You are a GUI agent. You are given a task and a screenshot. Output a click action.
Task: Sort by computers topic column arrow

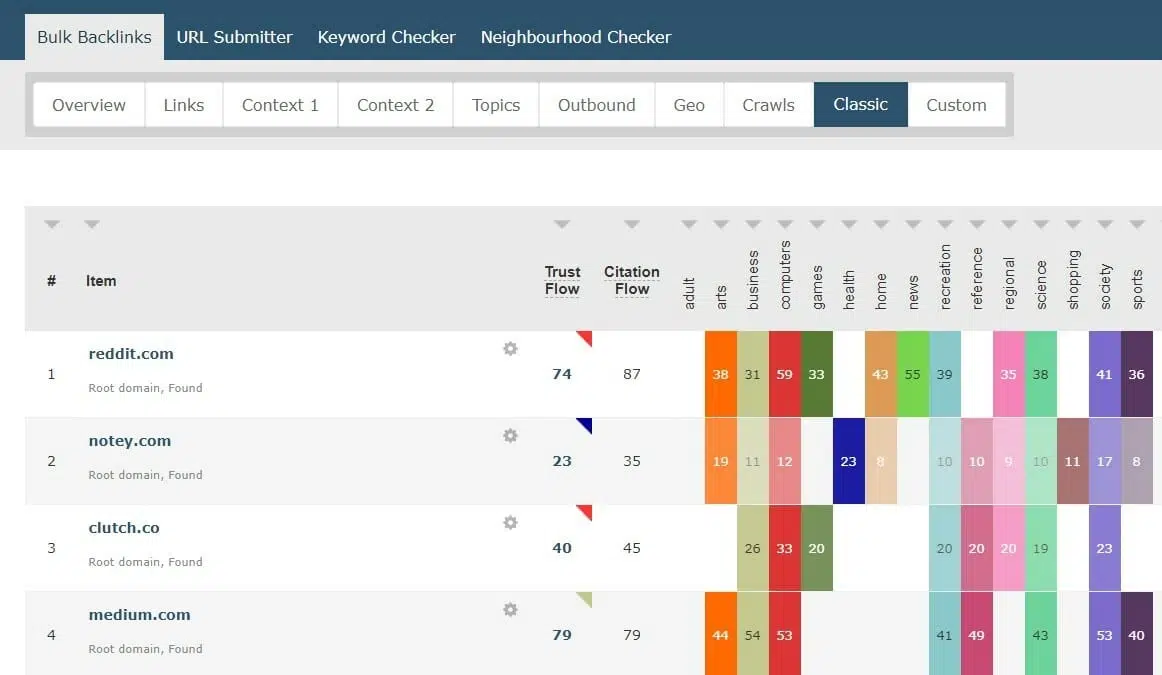785,224
